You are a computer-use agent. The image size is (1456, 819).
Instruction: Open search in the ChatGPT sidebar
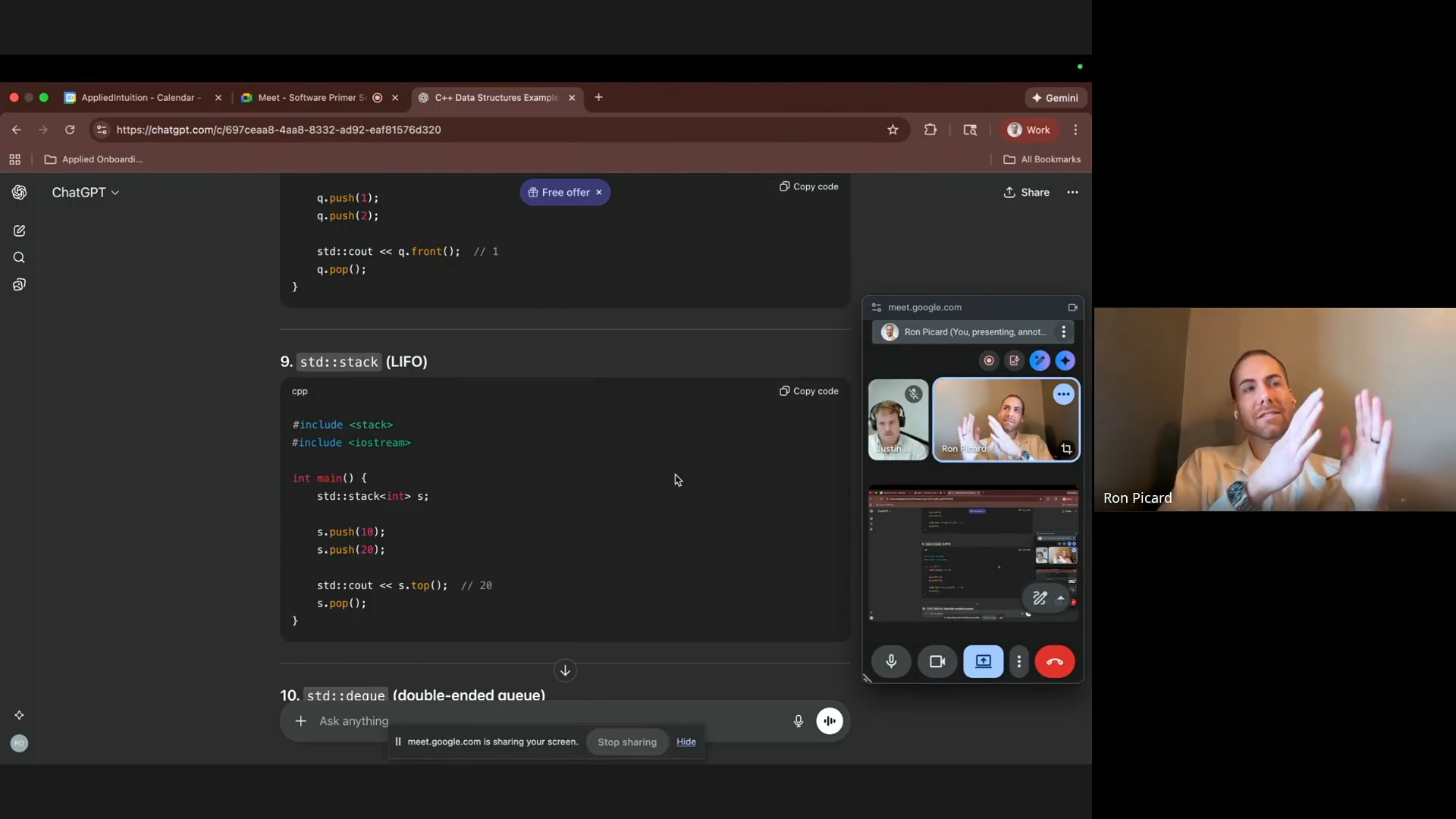click(19, 258)
